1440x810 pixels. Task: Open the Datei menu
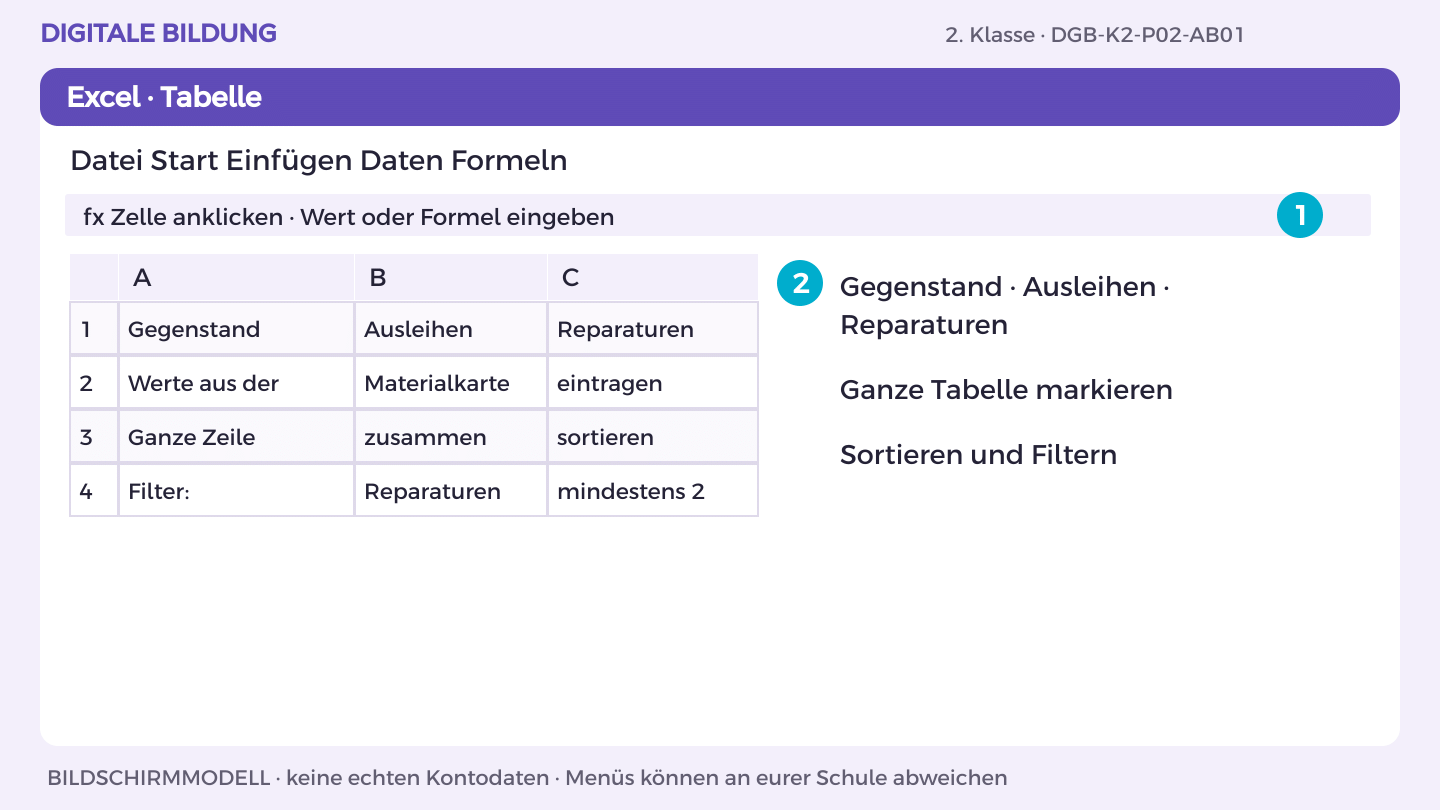(x=107, y=161)
